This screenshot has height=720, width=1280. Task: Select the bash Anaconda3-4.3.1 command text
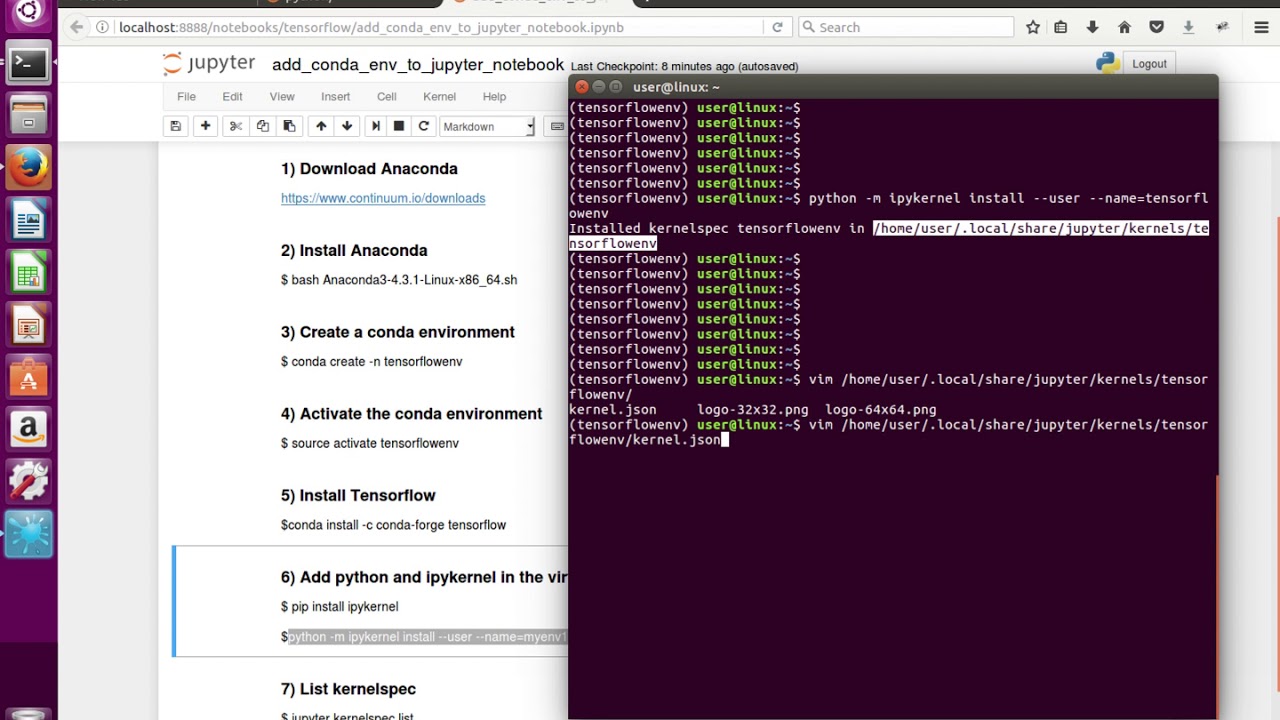click(399, 280)
